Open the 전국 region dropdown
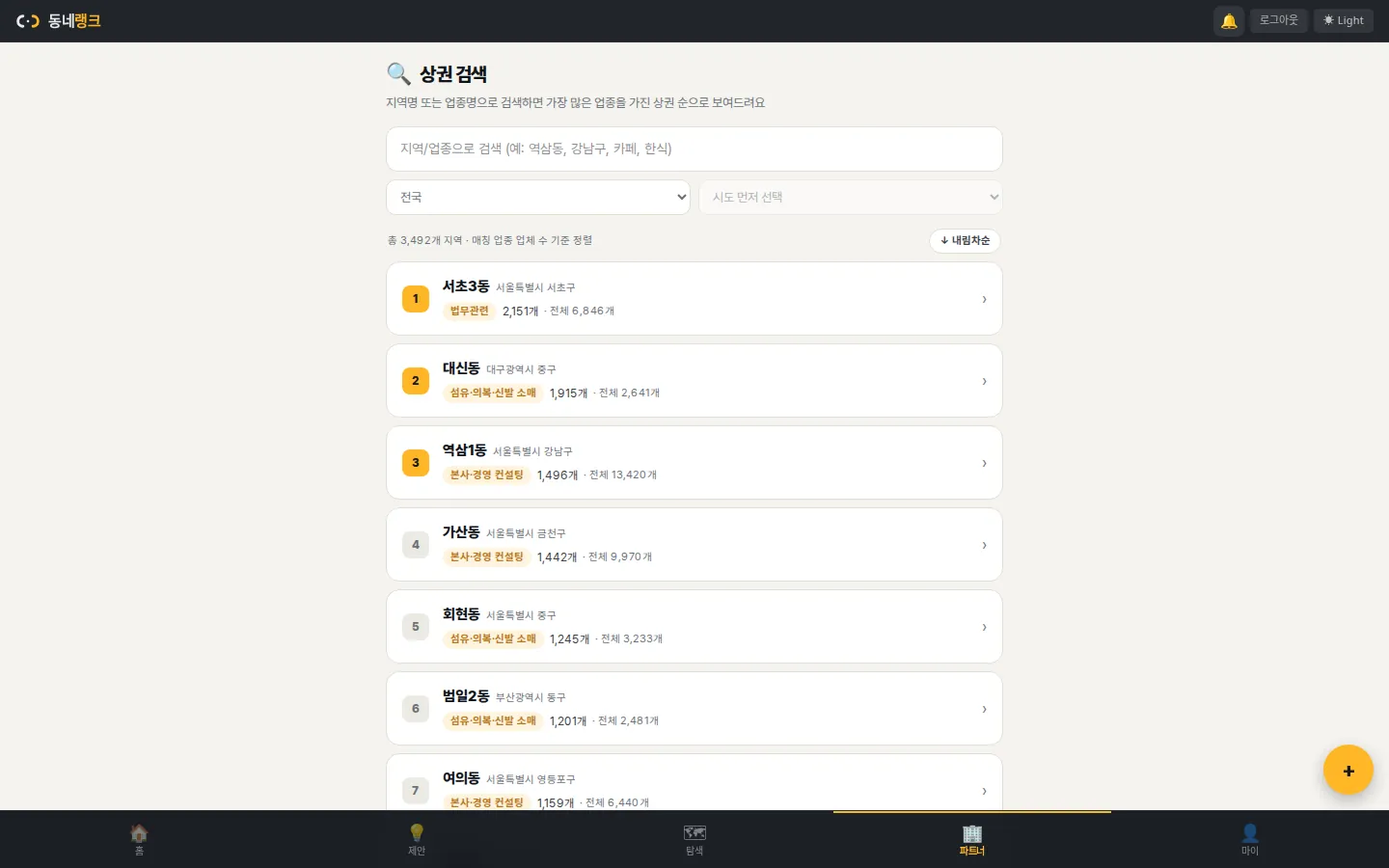The image size is (1389, 868). coord(538,197)
